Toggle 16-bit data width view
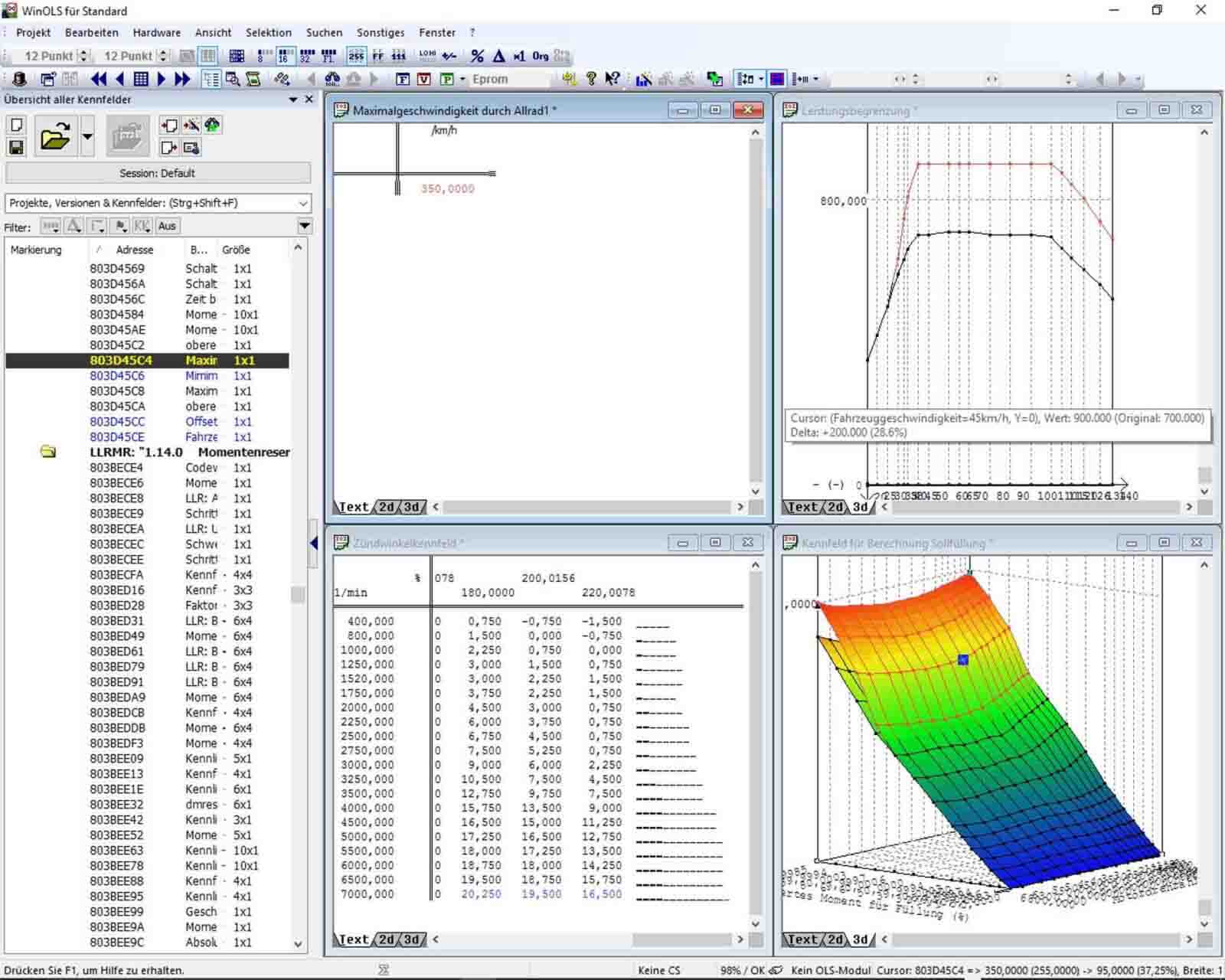This screenshot has width=1225, height=980. point(286,56)
